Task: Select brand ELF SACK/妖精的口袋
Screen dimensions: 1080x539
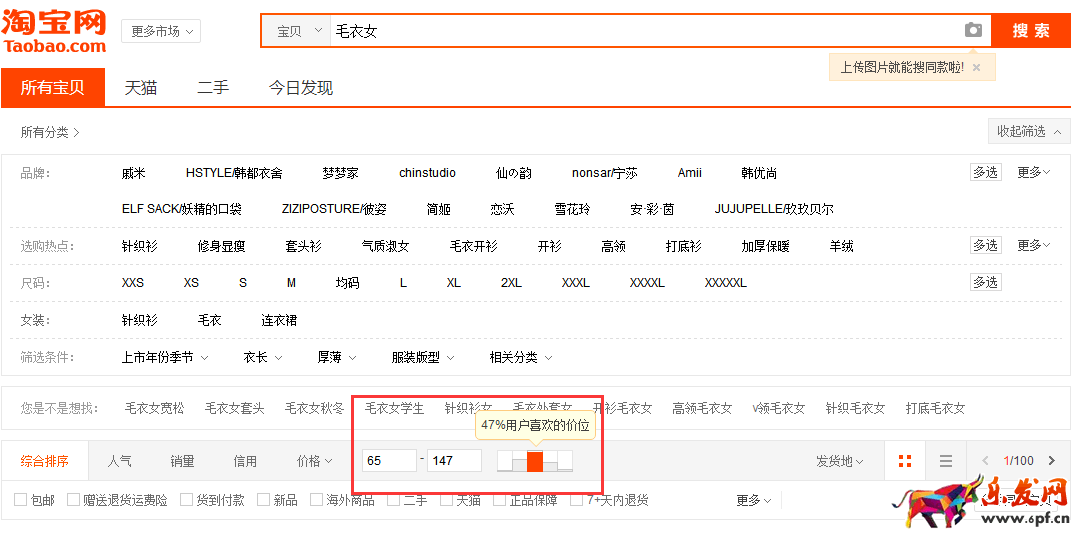Action: pyautogui.click(x=182, y=209)
